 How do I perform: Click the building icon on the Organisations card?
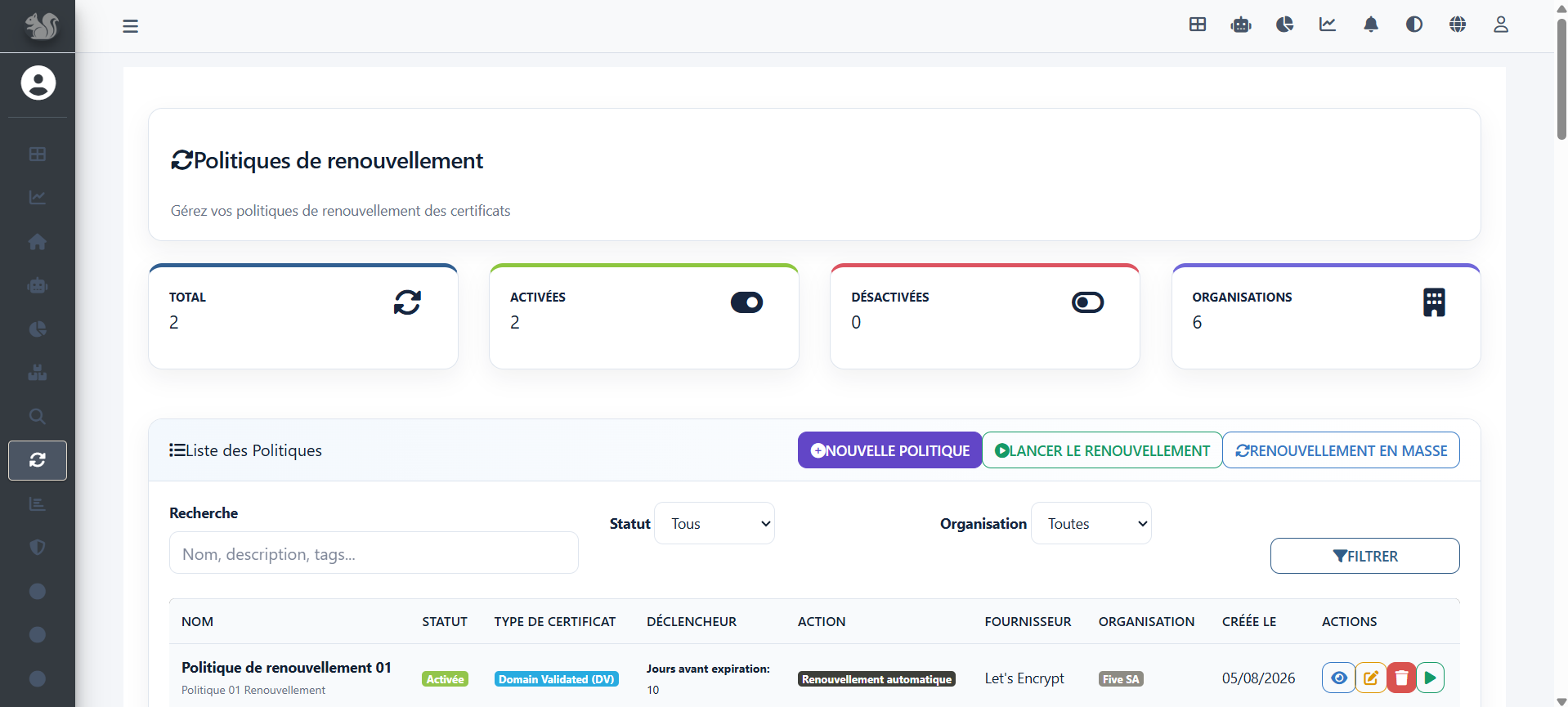pyautogui.click(x=1434, y=302)
